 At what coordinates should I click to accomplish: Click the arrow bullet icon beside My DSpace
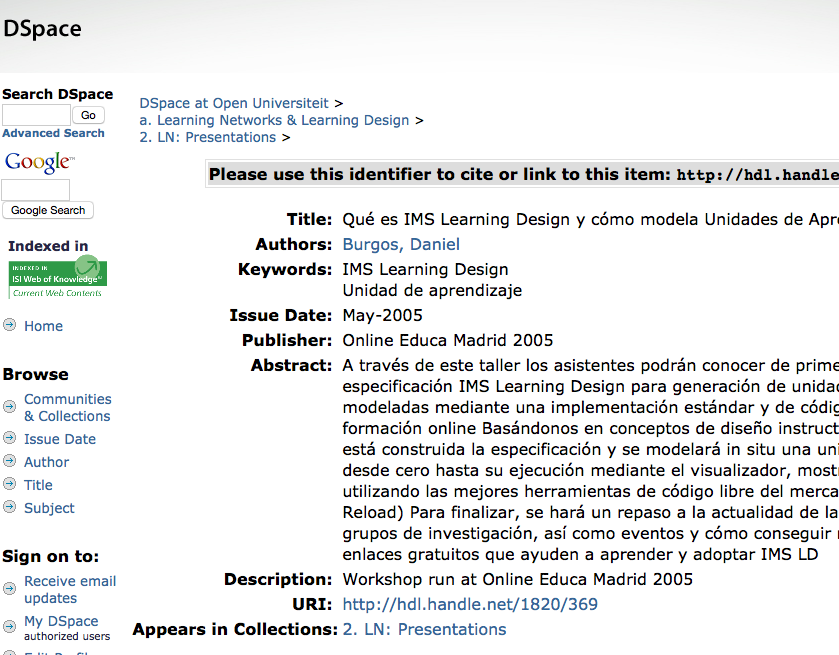coord(9,627)
